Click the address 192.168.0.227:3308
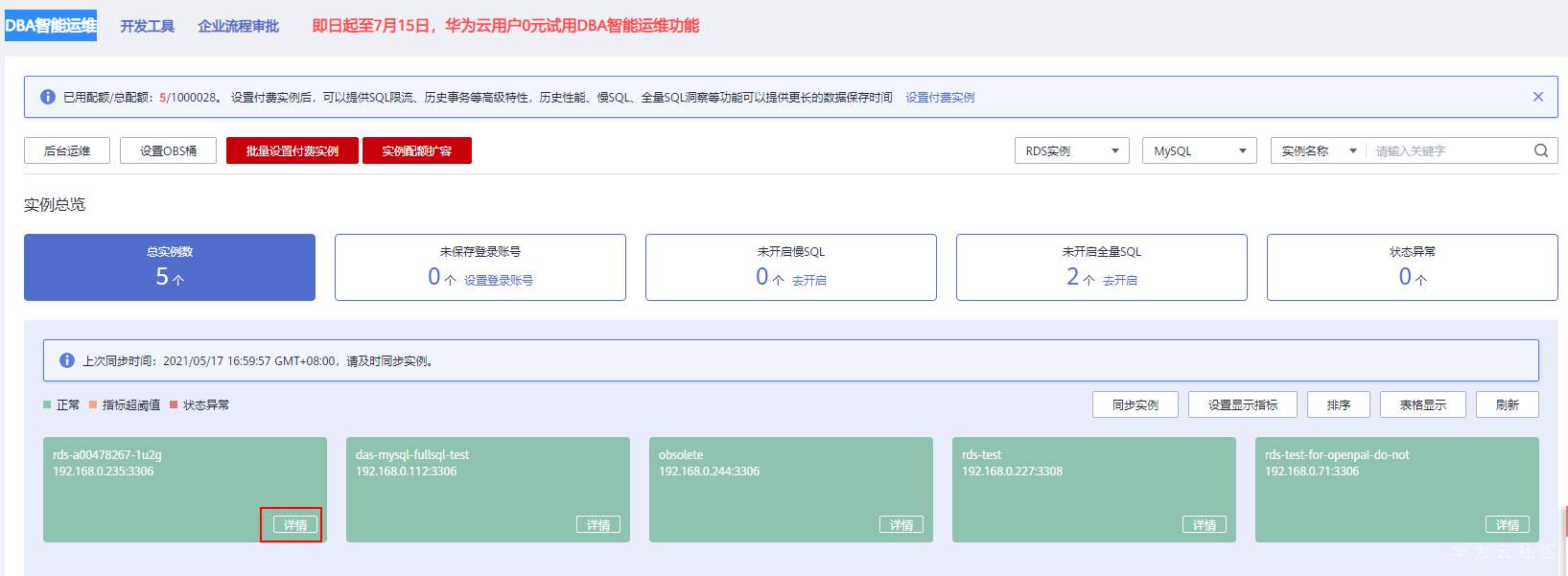The height and width of the screenshot is (576, 1568). [x=1012, y=471]
